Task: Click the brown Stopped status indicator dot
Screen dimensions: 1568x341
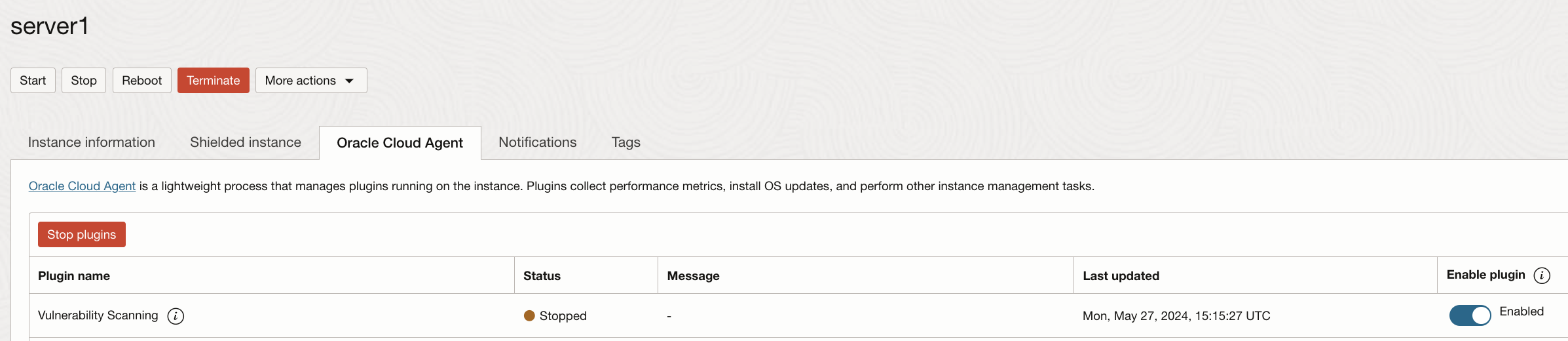Action: (529, 315)
